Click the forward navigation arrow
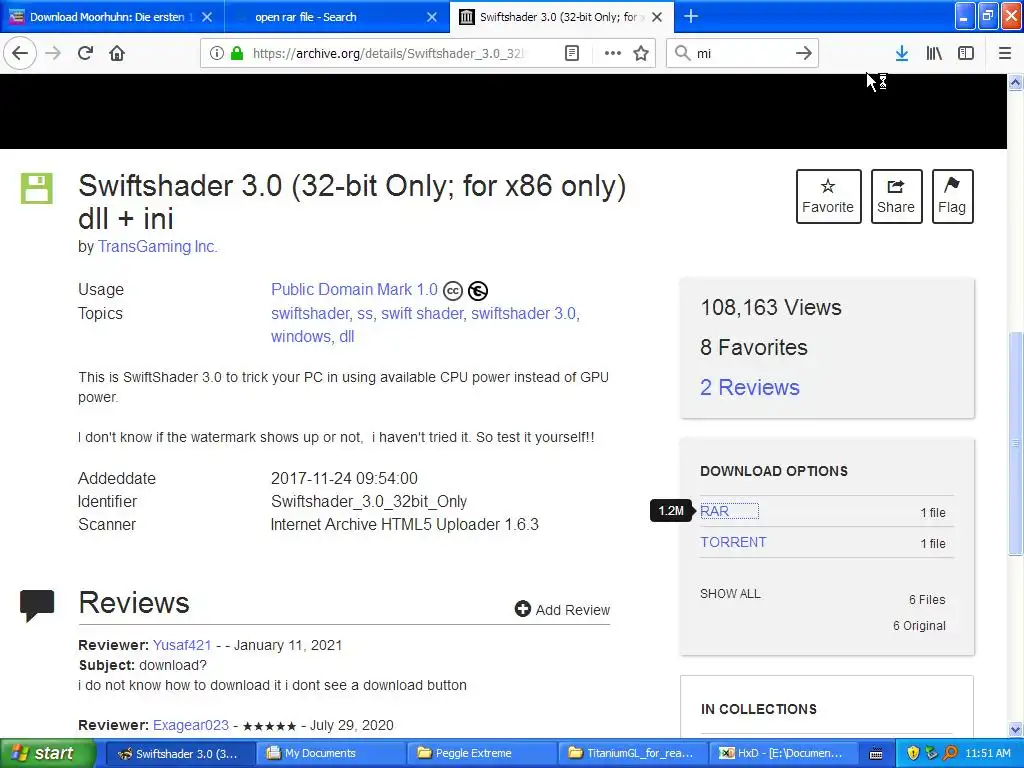 53,53
